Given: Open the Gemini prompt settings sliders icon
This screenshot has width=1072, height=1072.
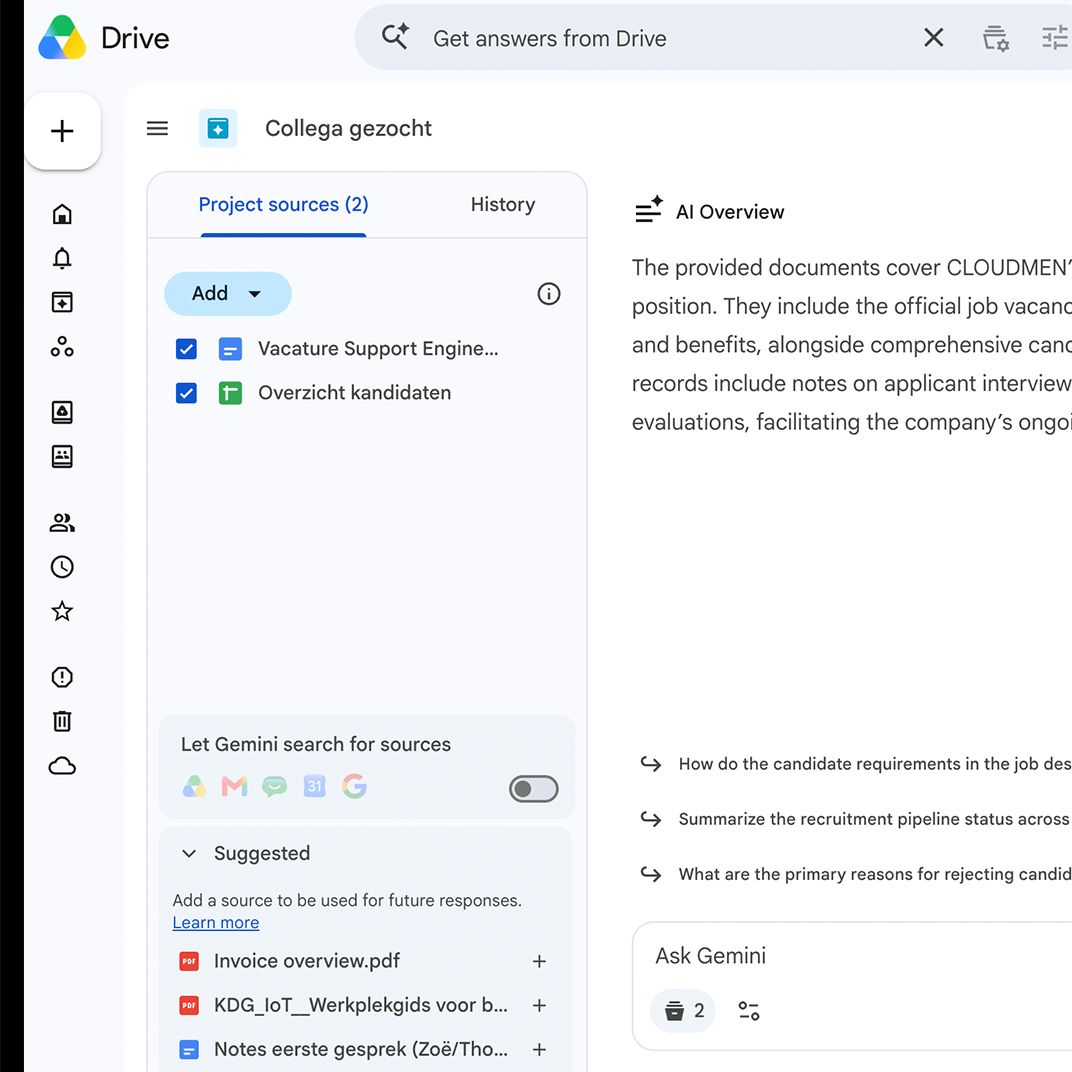Looking at the screenshot, I should (x=749, y=1010).
